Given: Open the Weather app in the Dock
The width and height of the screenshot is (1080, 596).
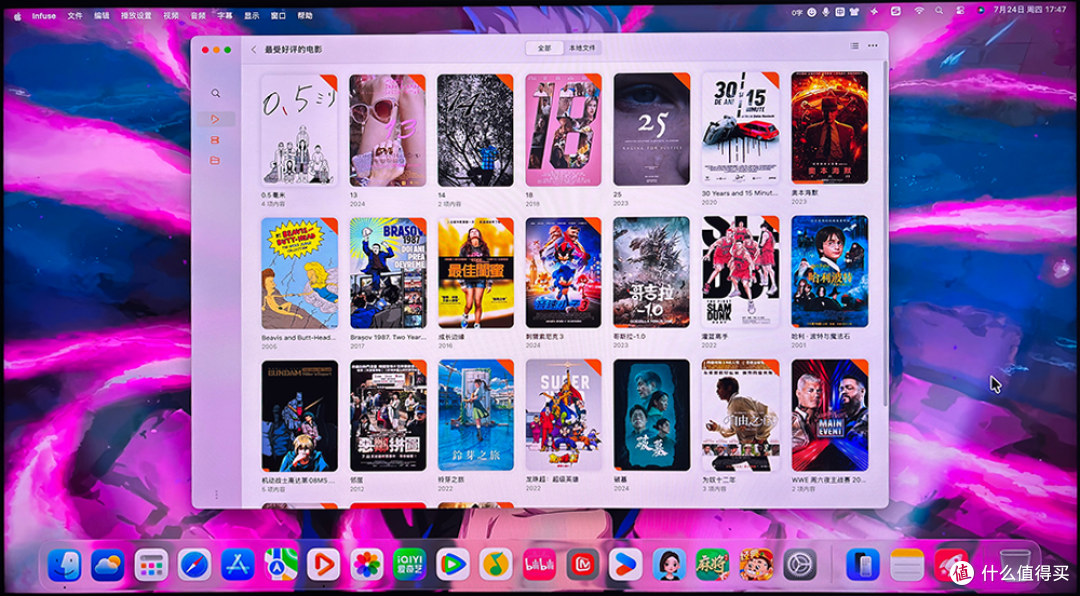Looking at the screenshot, I should point(107,566).
